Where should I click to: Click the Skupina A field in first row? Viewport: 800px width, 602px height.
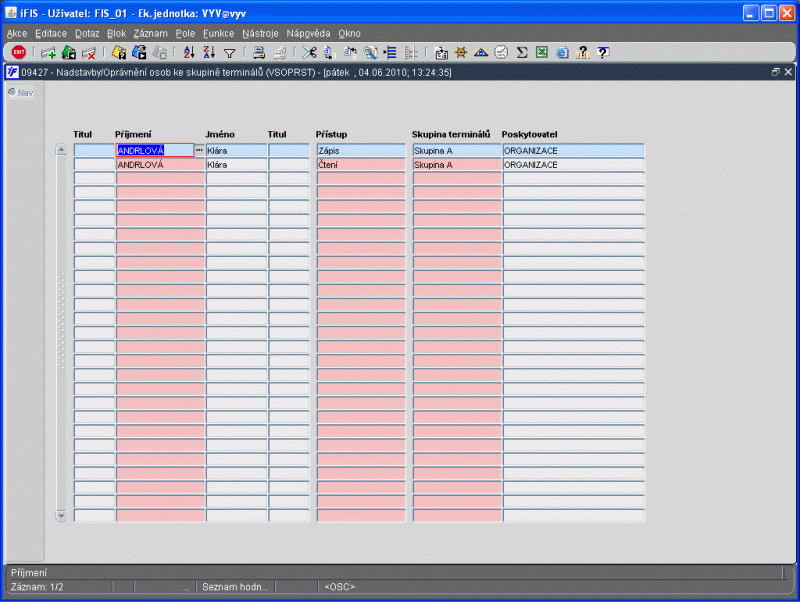click(x=457, y=150)
